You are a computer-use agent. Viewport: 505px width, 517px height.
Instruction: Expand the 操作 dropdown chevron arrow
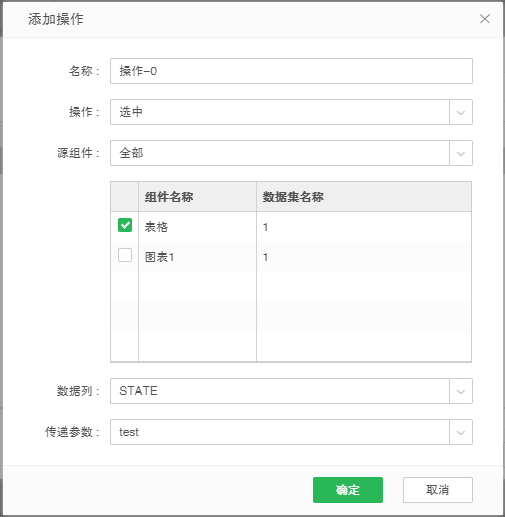coord(461,112)
